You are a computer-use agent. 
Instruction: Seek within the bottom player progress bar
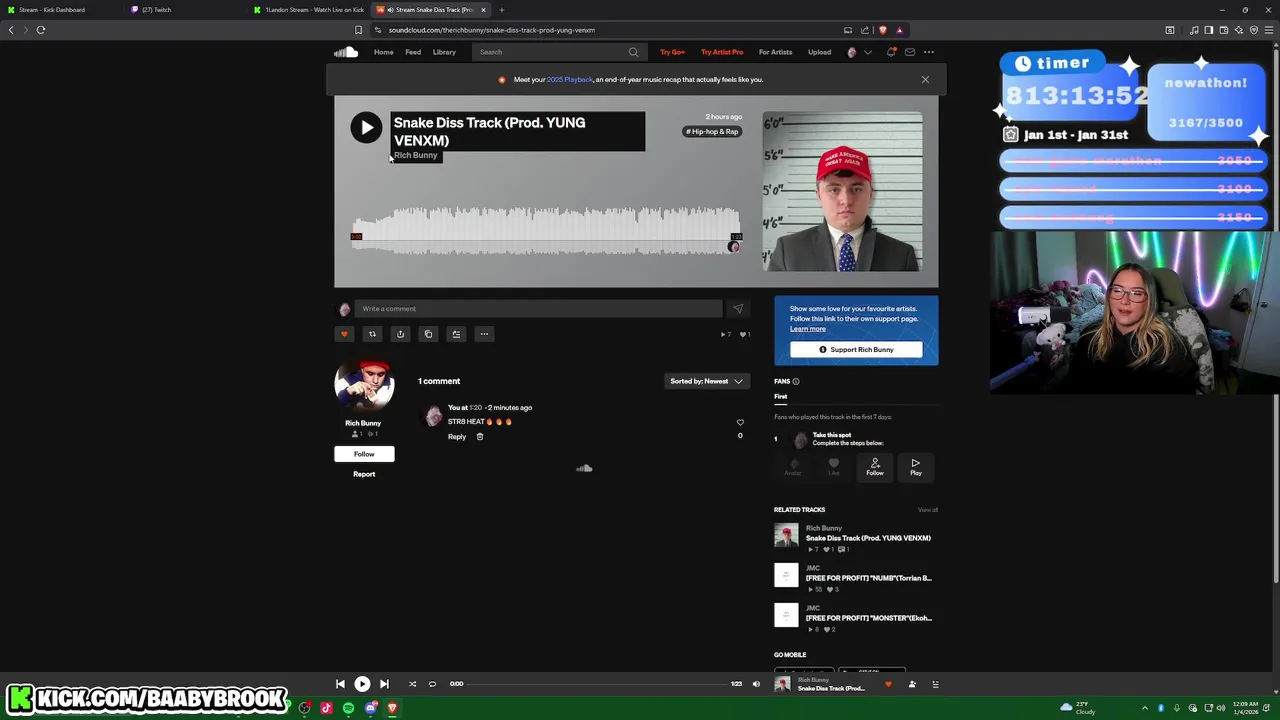[597, 684]
